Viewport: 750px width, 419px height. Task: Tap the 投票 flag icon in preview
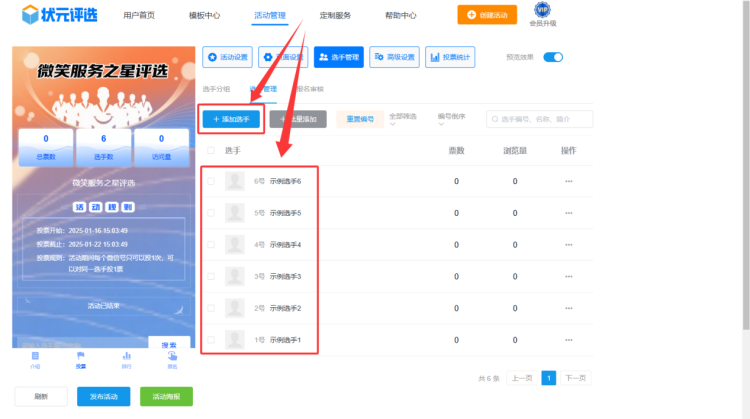click(x=81, y=355)
